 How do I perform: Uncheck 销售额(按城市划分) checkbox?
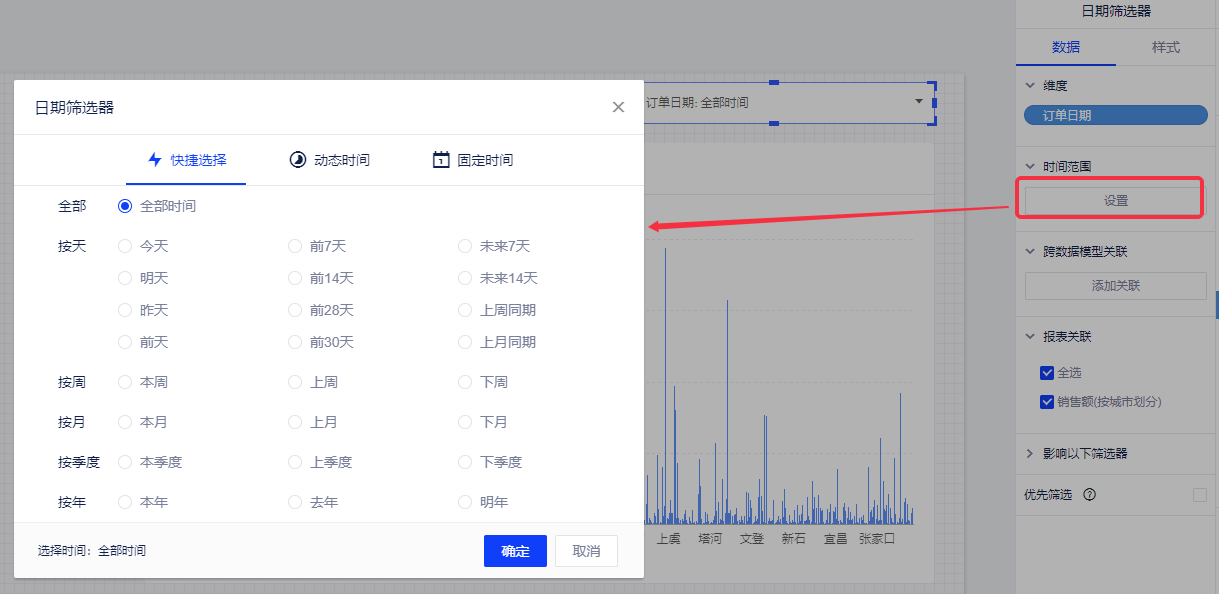(1047, 402)
